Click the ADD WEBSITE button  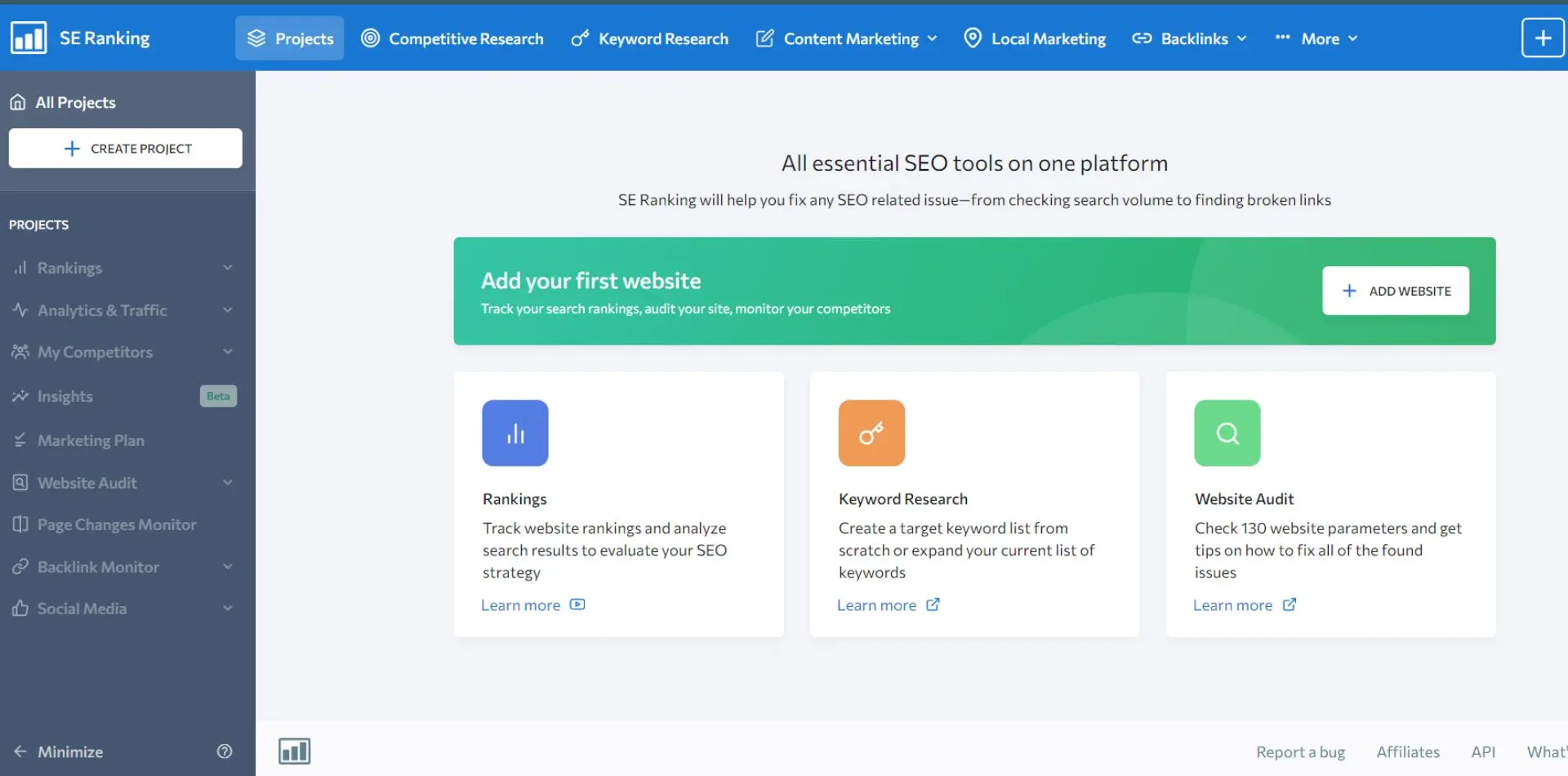click(1396, 291)
